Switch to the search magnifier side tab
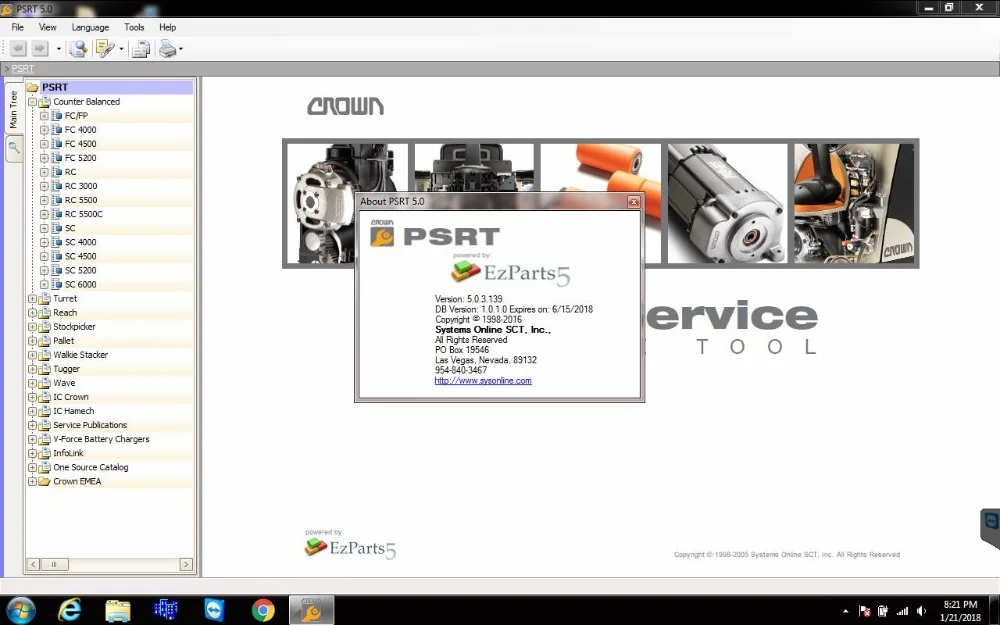 point(13,148)
